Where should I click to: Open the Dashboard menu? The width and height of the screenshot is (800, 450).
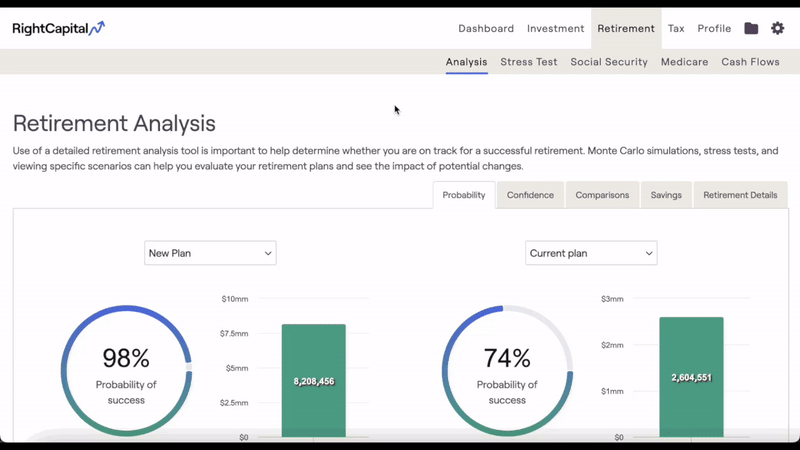486,29
